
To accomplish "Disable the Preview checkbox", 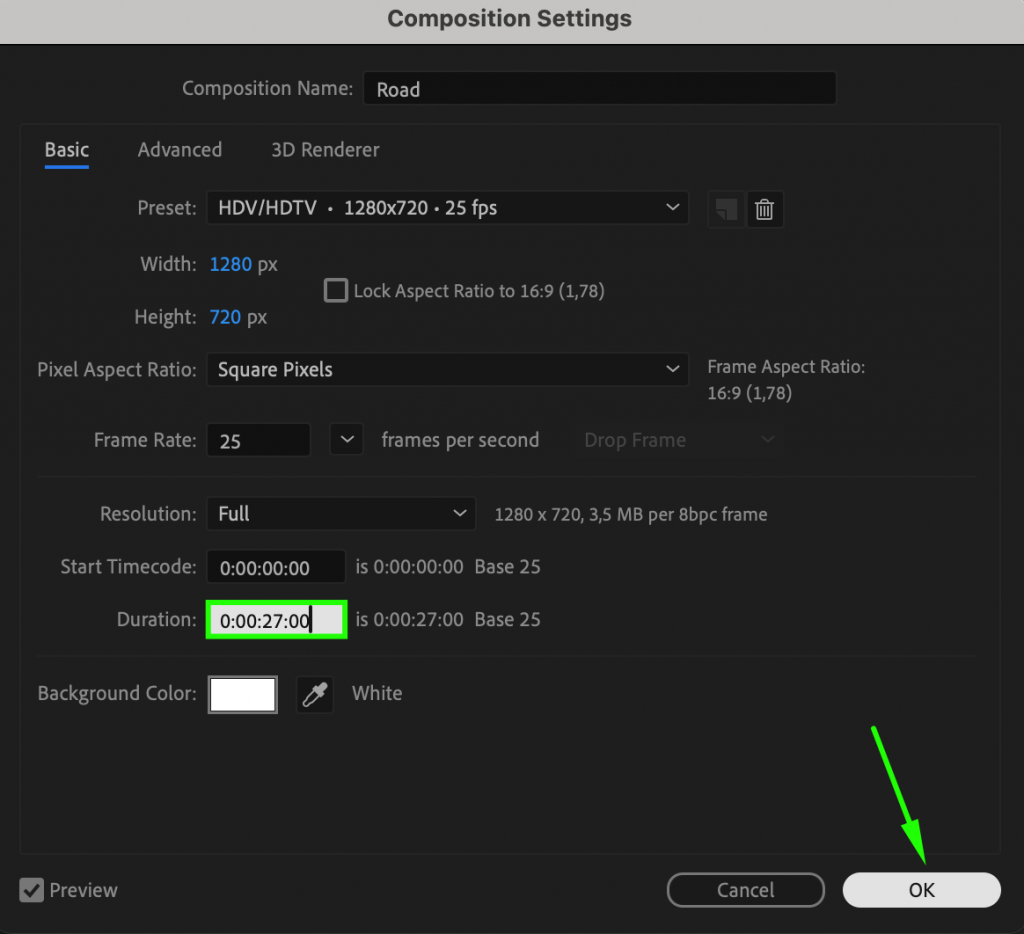I will click(31, 890).
